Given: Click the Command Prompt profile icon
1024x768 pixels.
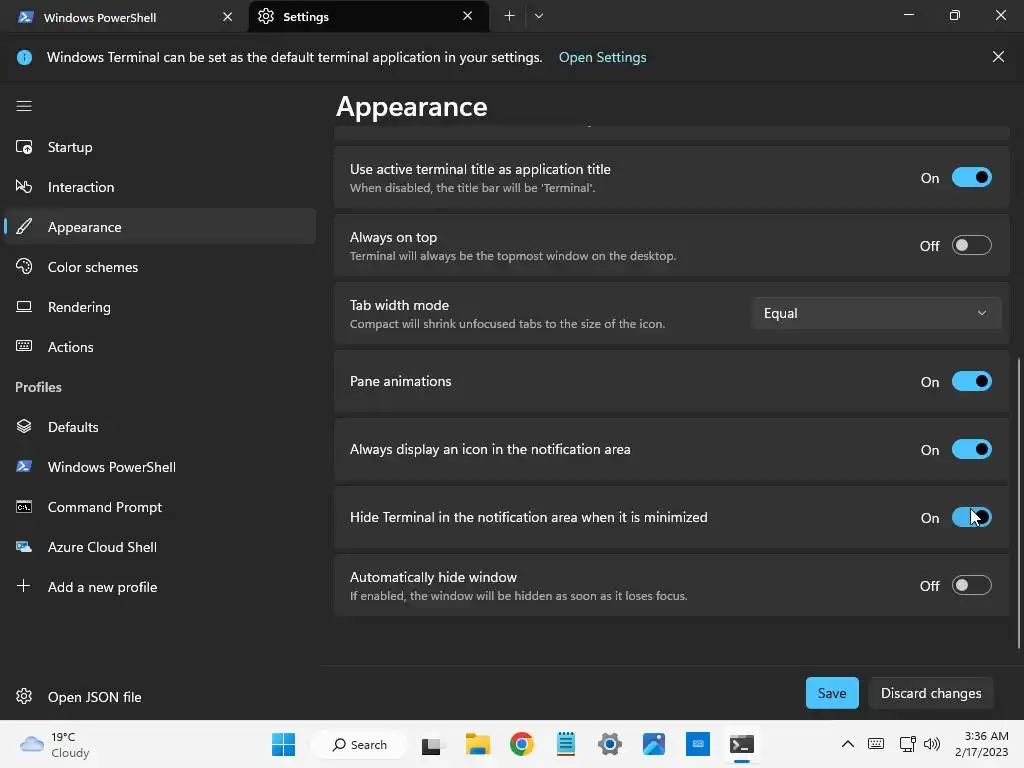Looking at the screenshot, I should 24,507.
